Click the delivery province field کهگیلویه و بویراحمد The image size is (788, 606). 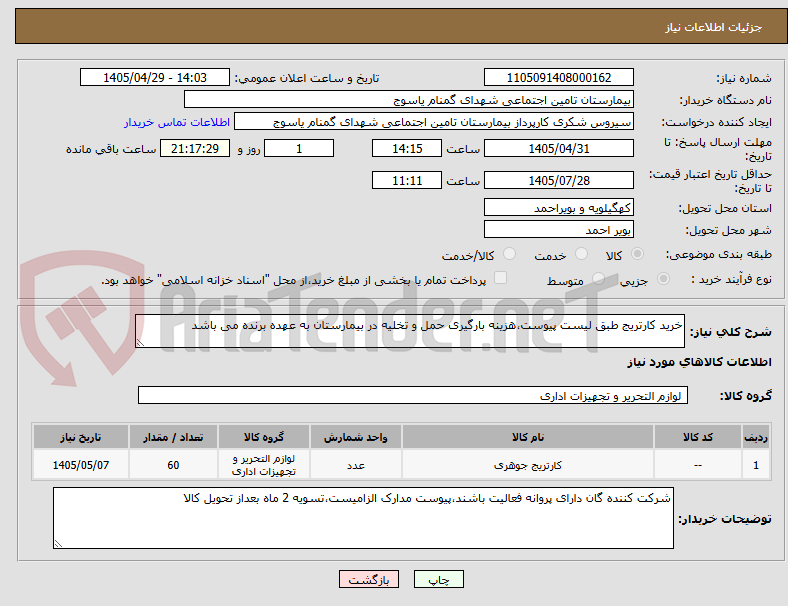coord(558,207)
